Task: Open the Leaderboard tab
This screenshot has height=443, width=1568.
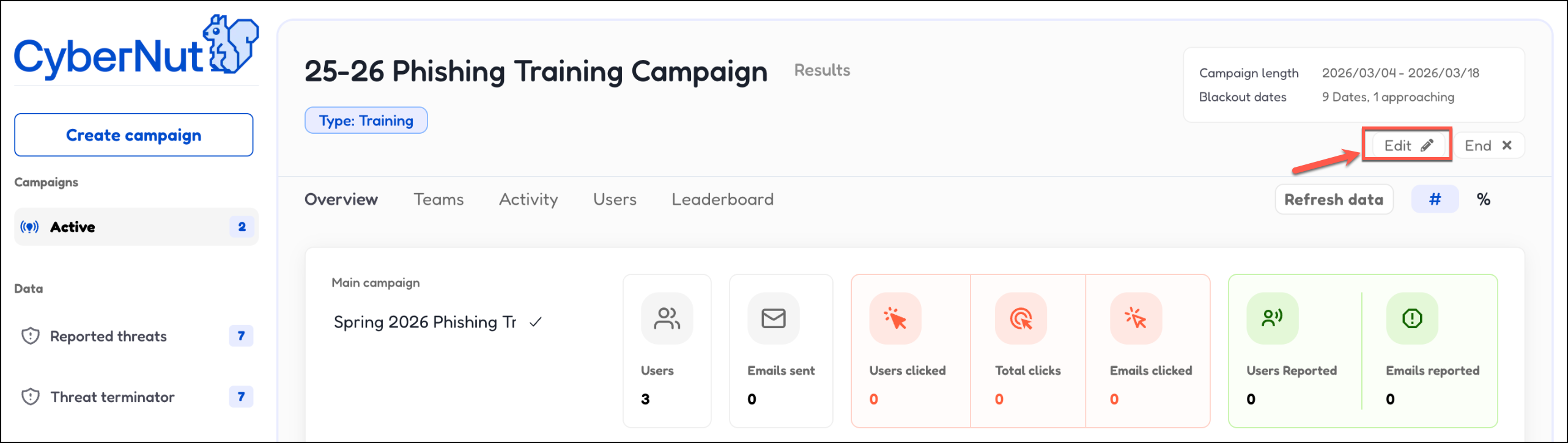Action: [722, 199]
